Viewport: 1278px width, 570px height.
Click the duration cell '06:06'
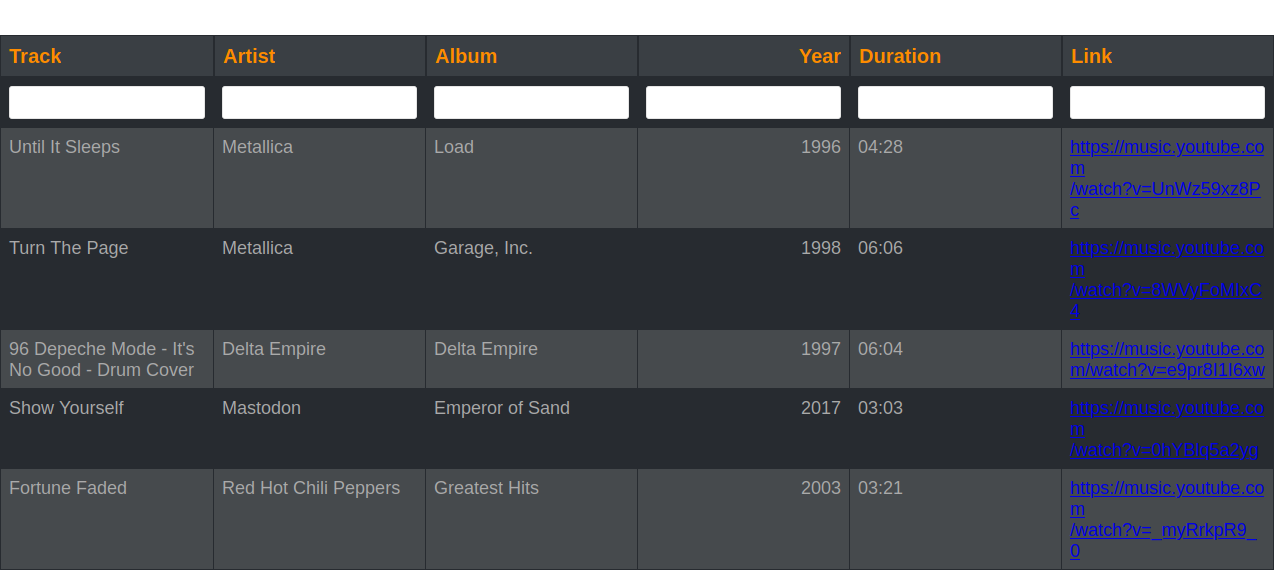click(956, 279)
